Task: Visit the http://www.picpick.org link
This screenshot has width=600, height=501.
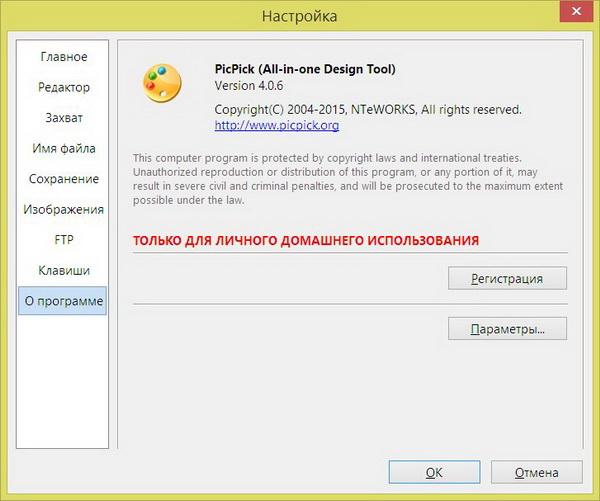Action: tap(277, 126)
